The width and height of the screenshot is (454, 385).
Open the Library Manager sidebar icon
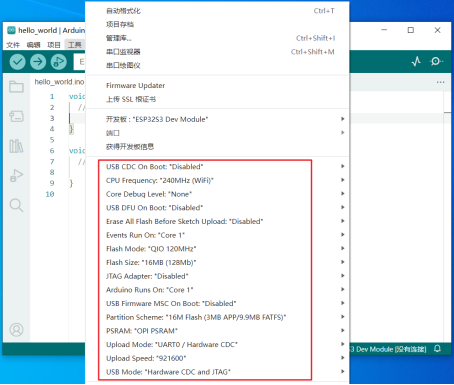click(x=16, y=146)
